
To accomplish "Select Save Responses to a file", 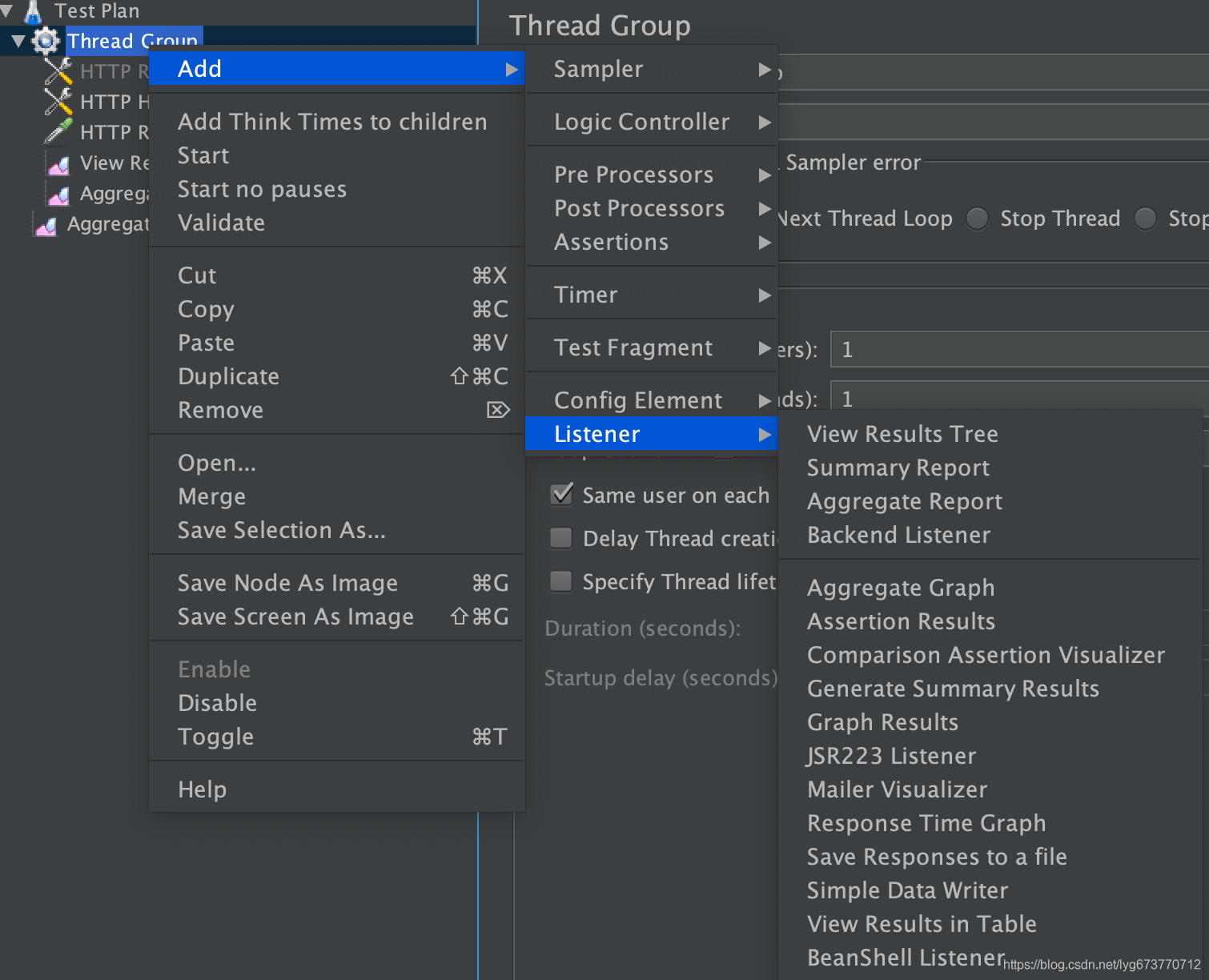I will pyautogui.click(x=990, y=857).
